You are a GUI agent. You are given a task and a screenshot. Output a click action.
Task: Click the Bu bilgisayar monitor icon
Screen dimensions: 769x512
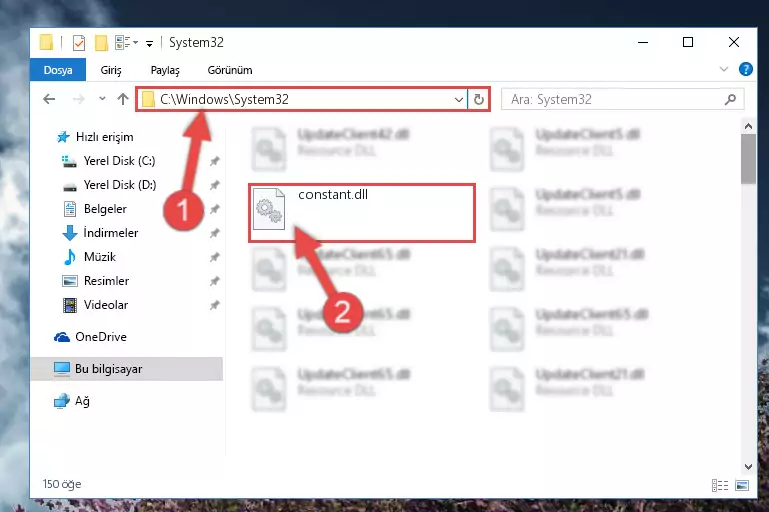(x=62, y=369)
